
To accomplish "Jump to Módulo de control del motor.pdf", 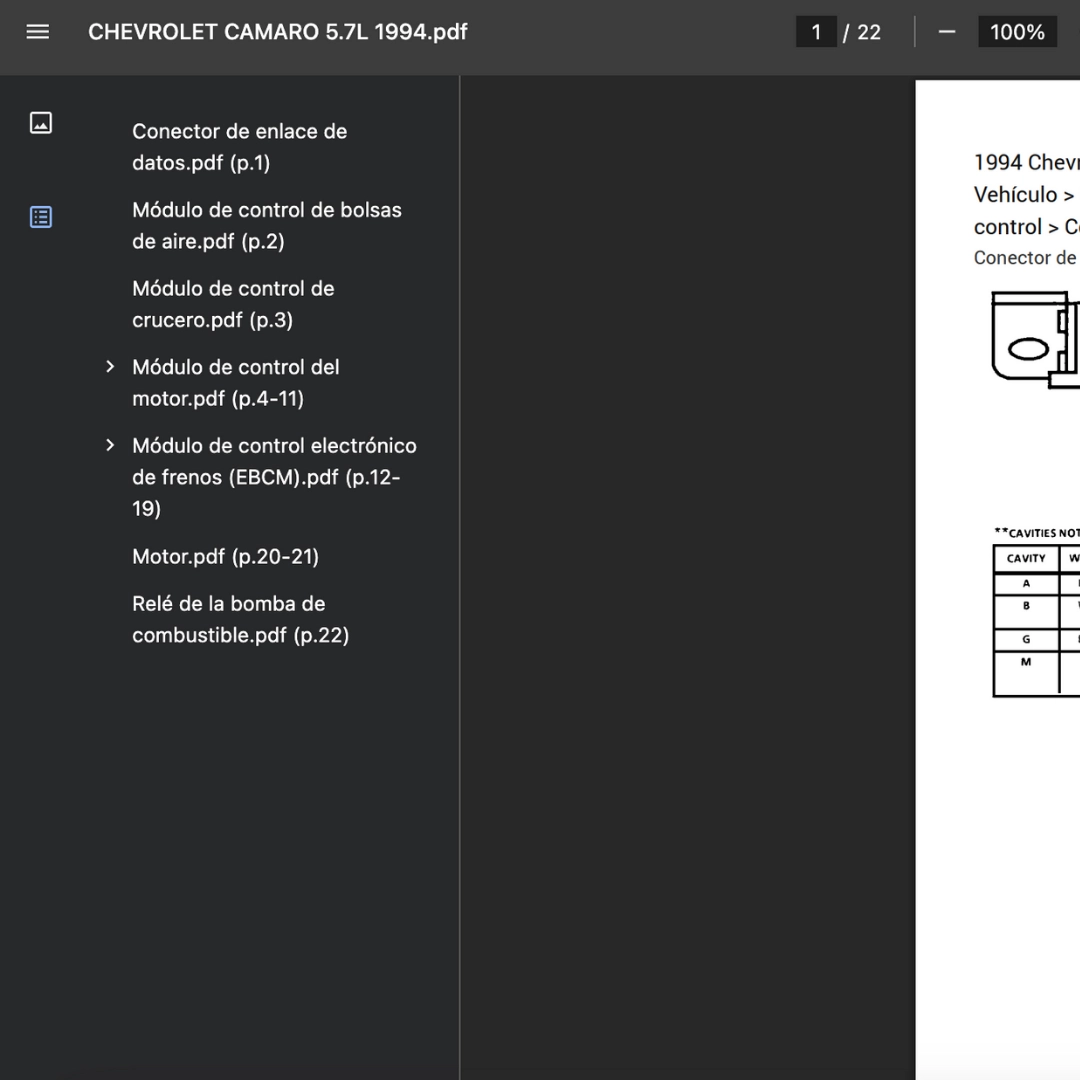I will (x=236, y=382).
